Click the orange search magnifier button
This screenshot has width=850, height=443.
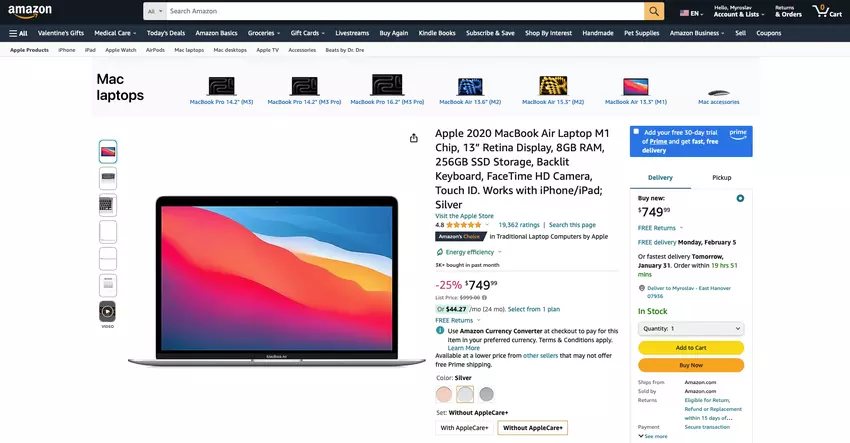point(654,11)
